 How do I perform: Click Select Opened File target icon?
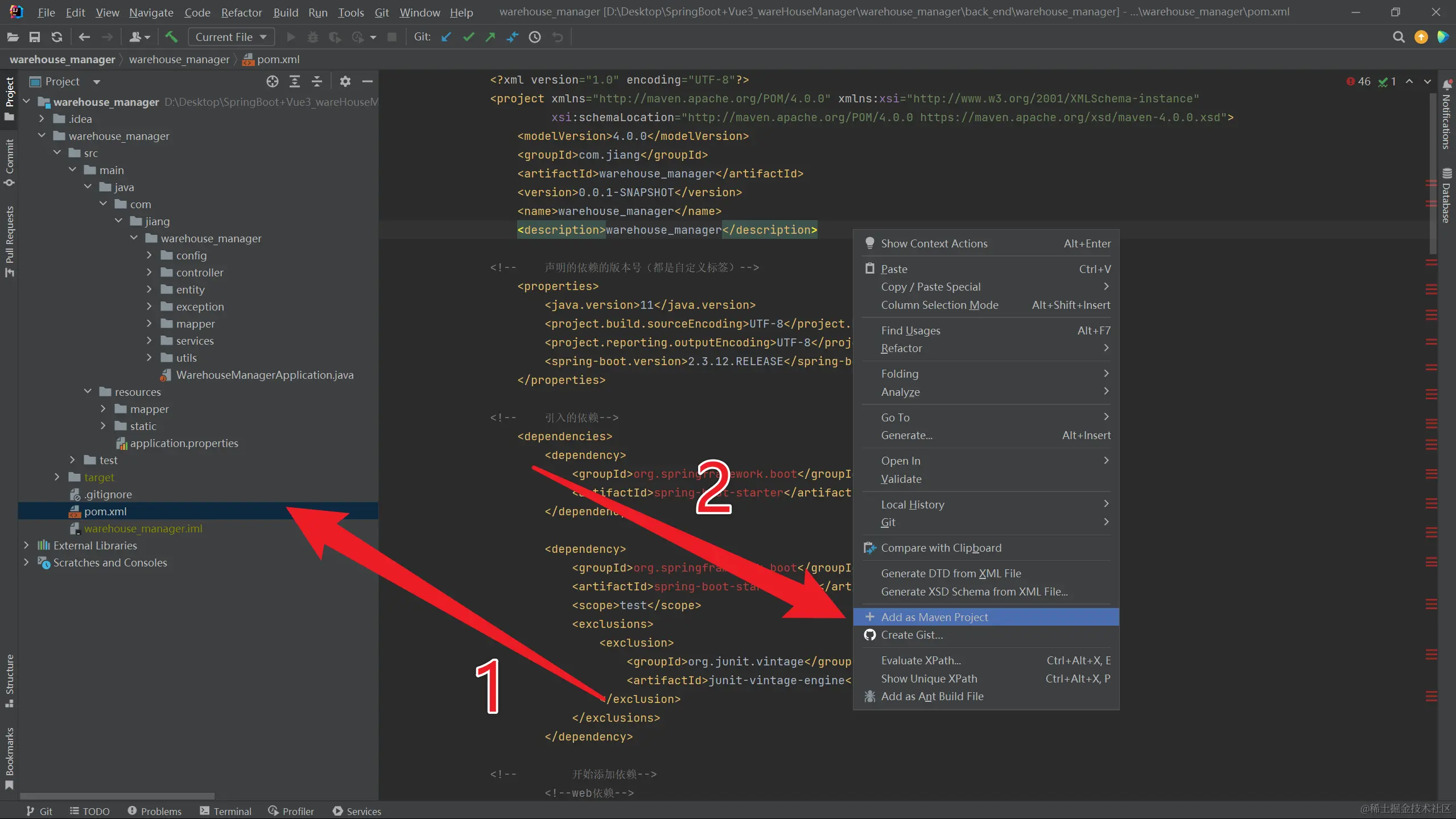pos(273,81)
